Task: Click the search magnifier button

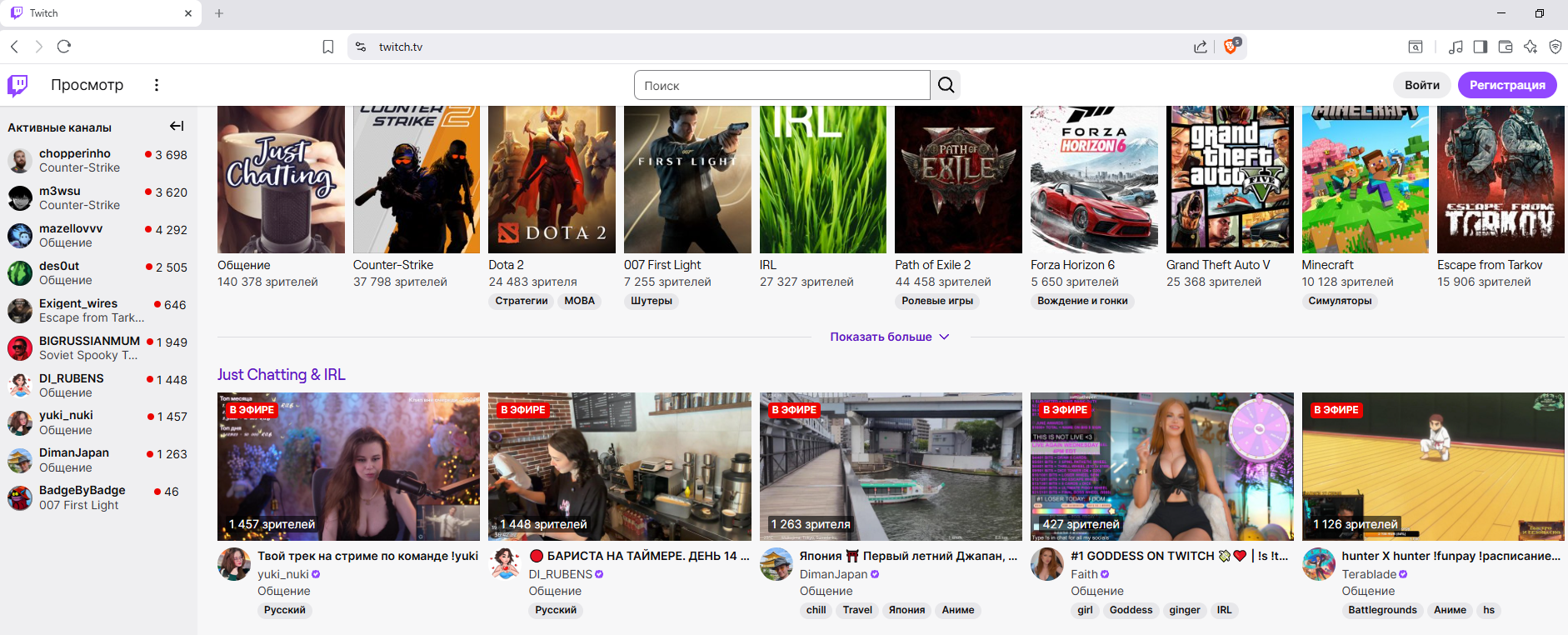Action: [946, 85]
